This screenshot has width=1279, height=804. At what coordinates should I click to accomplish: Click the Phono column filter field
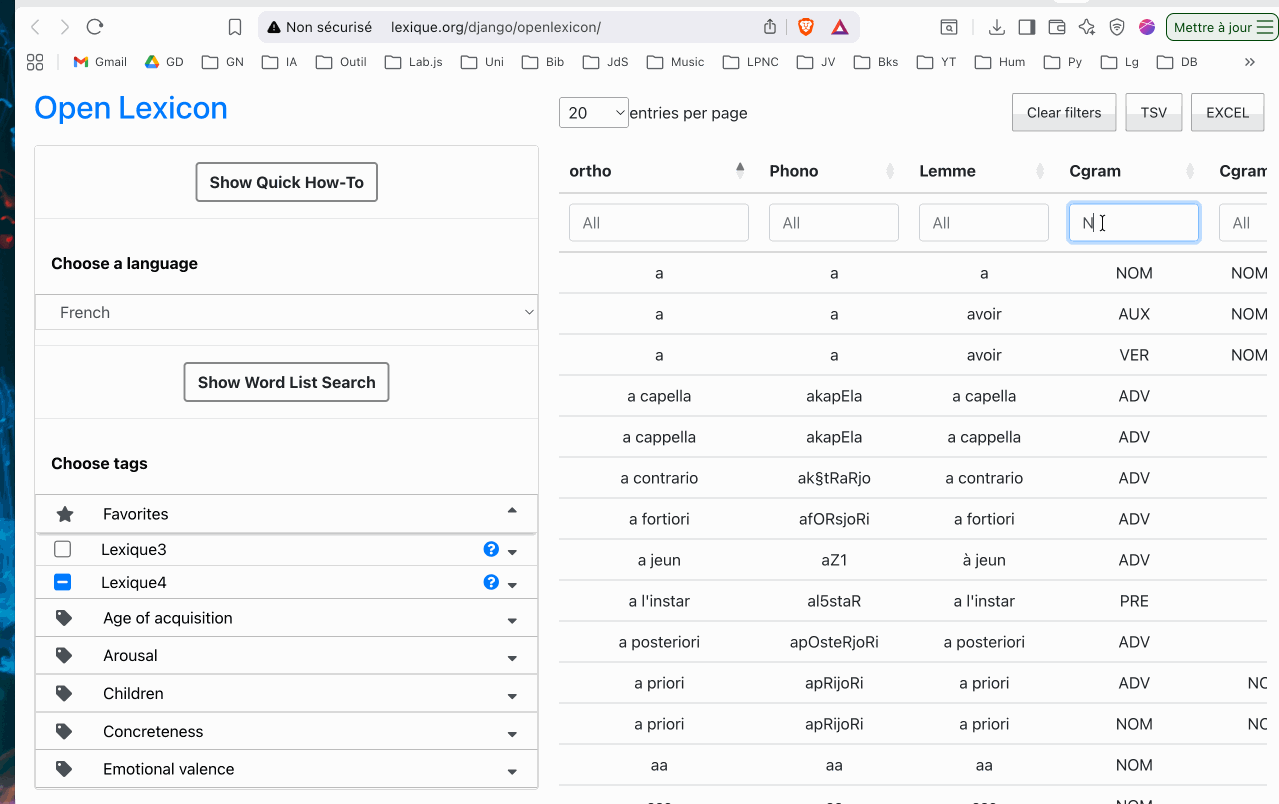(x=833, y=223)
